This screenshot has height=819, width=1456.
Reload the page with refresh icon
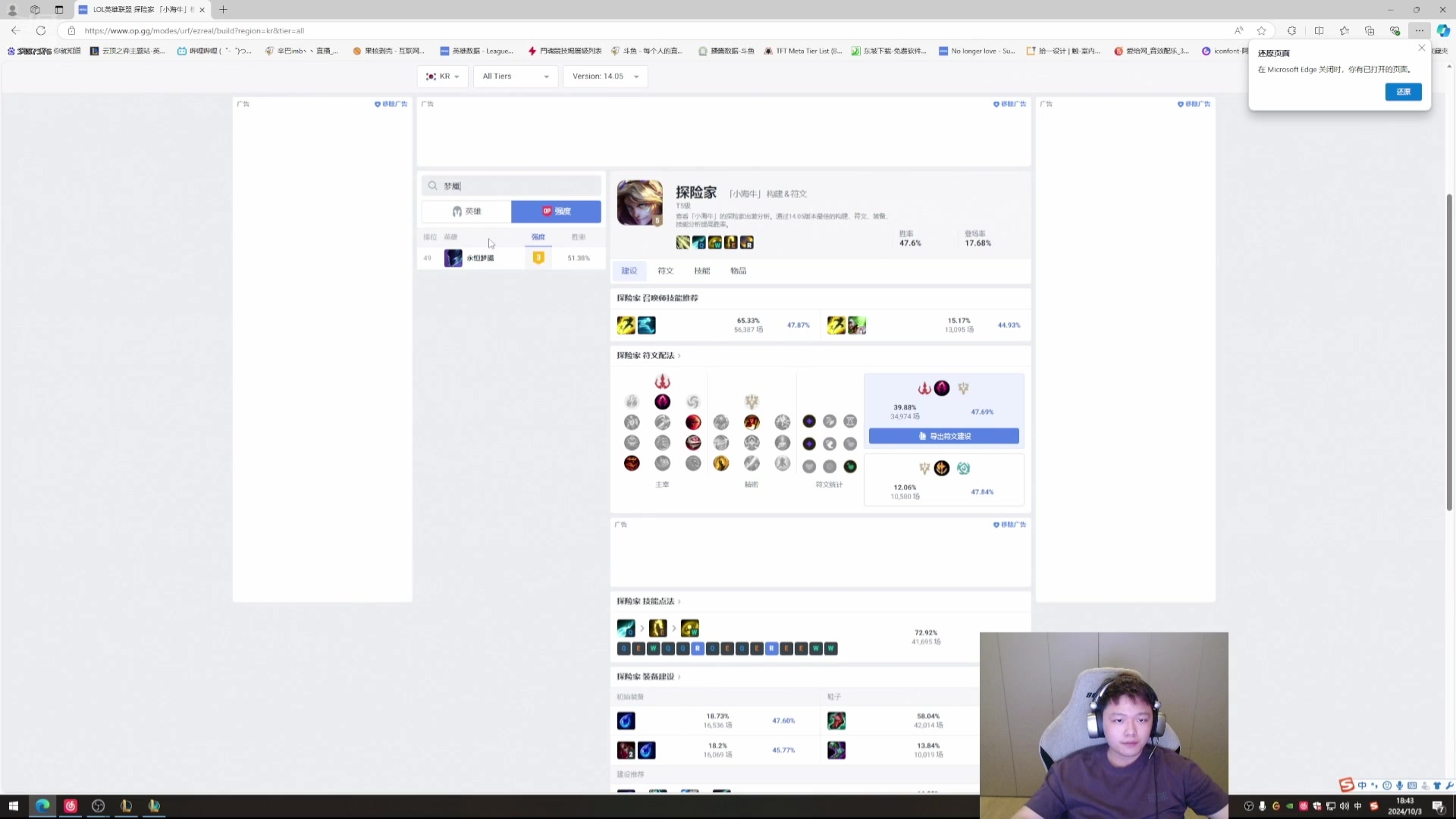pyautogui.click(x=41, y=30)
